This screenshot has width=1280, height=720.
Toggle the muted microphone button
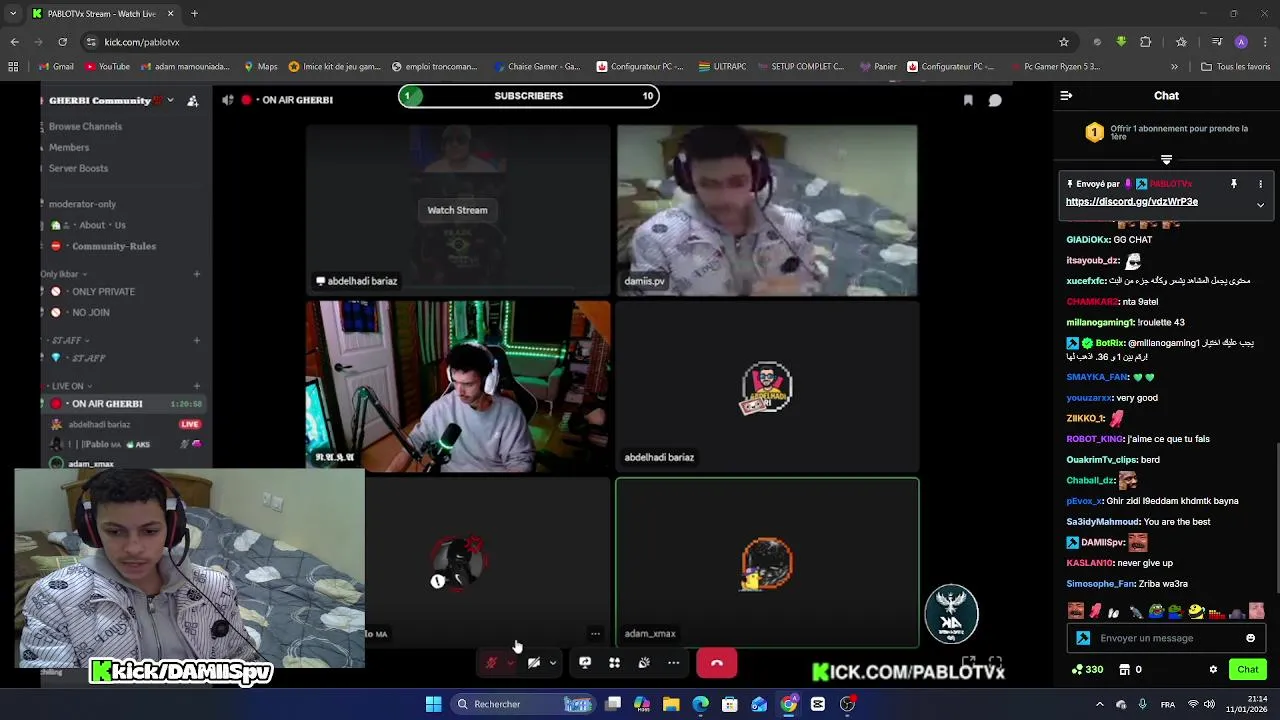click(x=491, y=663)
